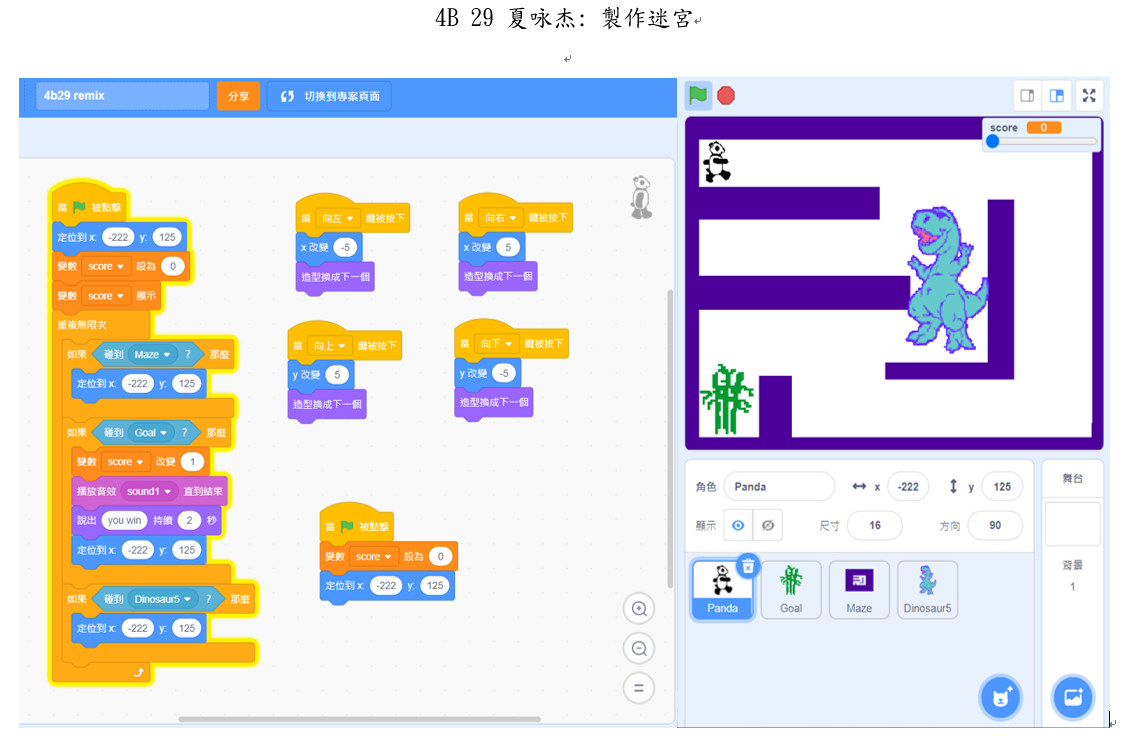Select the Dinosaur5 sprite thumbnail
This screenshot has width=1129, height=736.
(927, 589)
